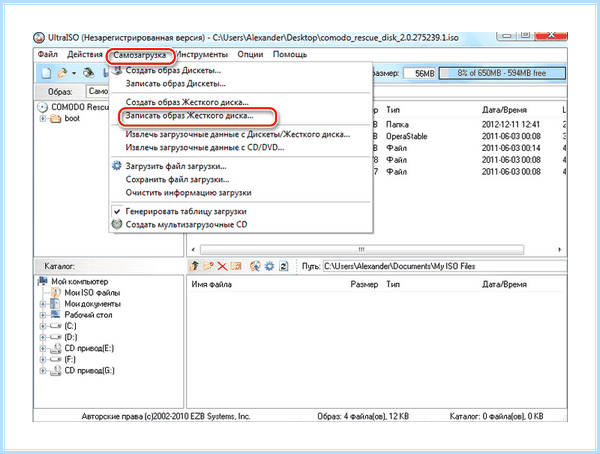Click the globe add-files icon in catalog toolbar
Viewport: 600px width, 454px height.
coord(255,266)
